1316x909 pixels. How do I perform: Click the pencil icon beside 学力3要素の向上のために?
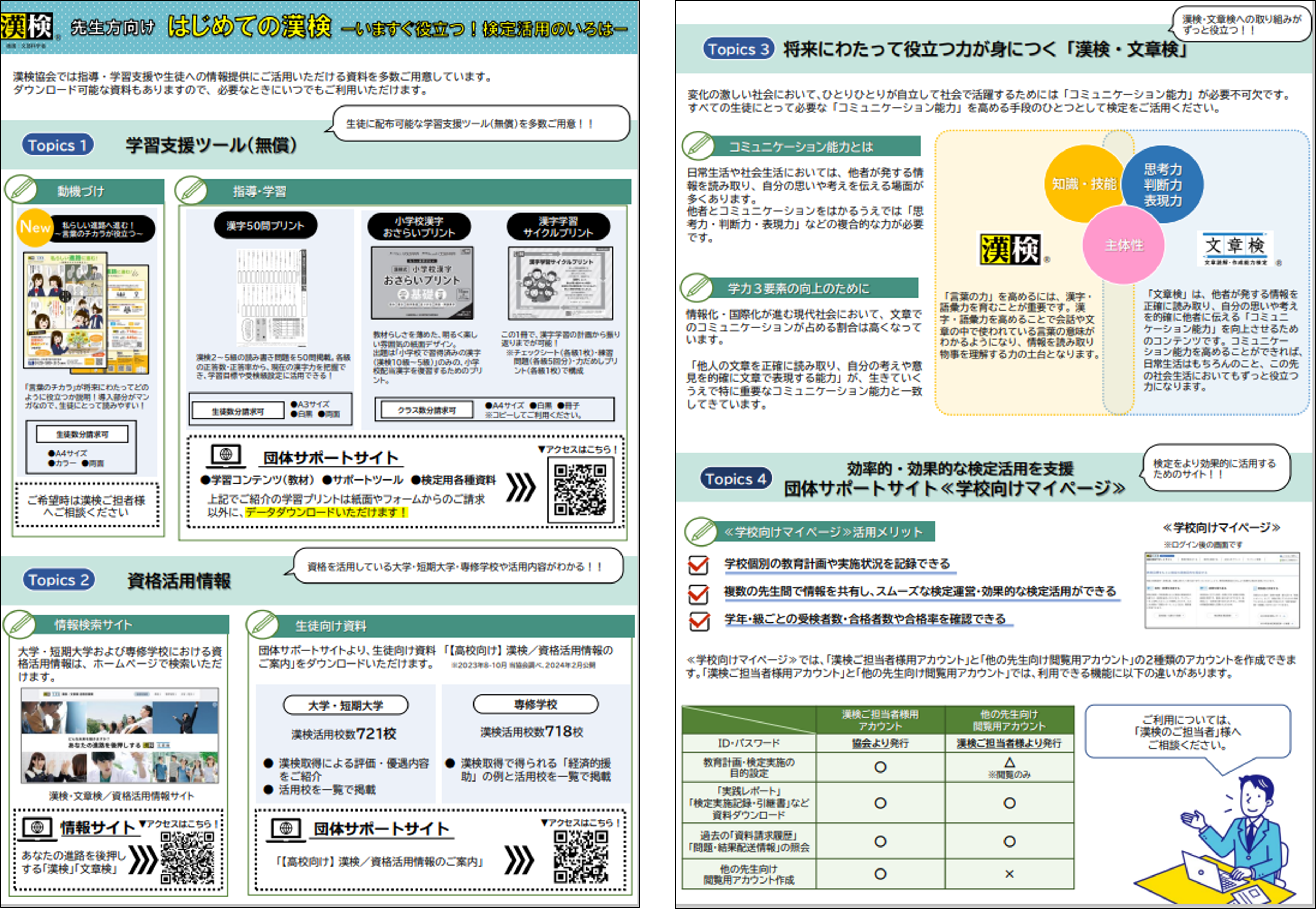[x=697, y=288]
